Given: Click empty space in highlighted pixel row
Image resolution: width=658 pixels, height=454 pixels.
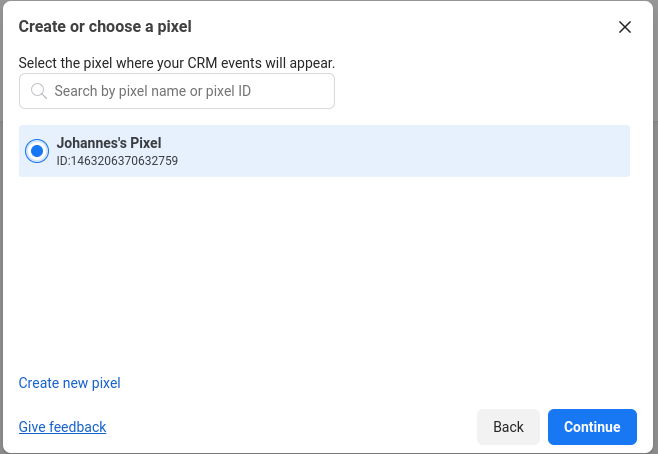Looking at the screenshot, I should click(x=399, y=151).
